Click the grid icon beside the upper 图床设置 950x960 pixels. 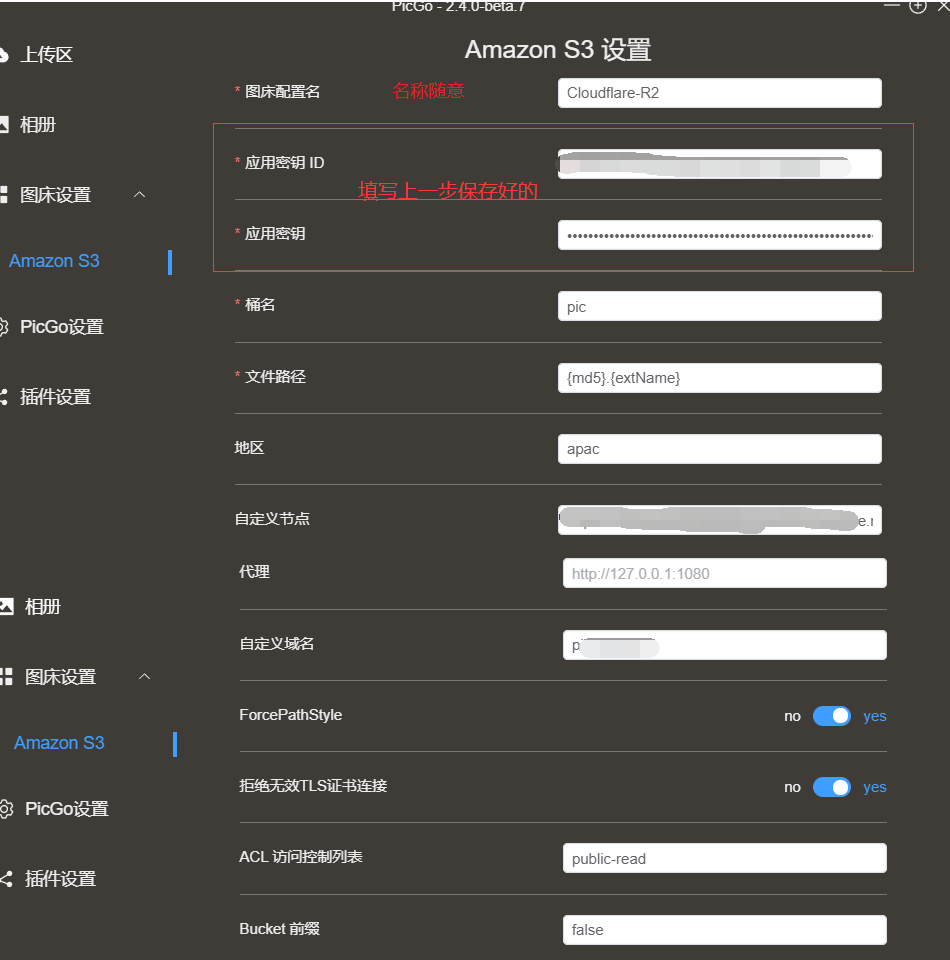[x=4, y=195]
